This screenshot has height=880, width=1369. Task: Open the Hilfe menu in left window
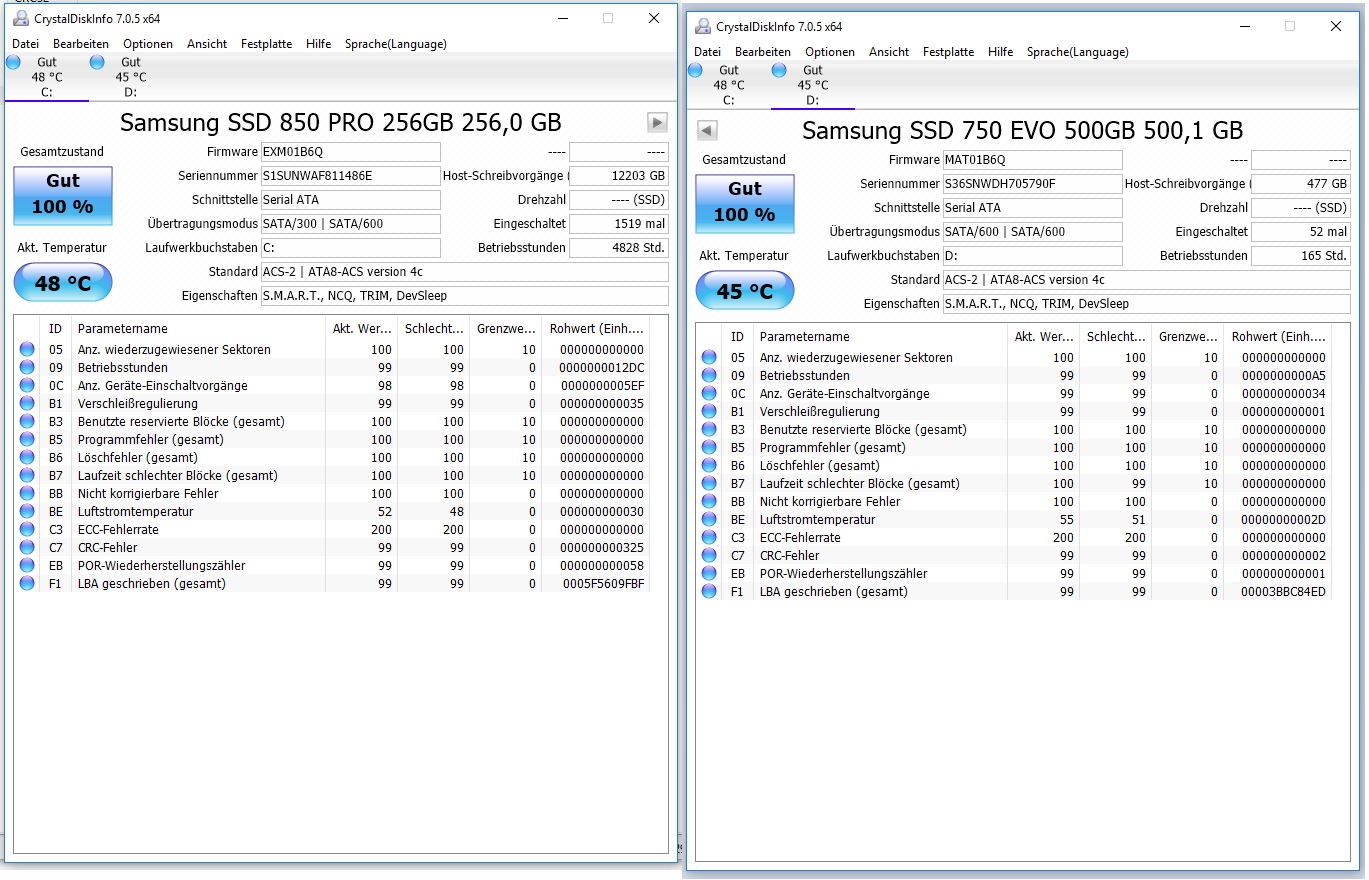[319, 44]
